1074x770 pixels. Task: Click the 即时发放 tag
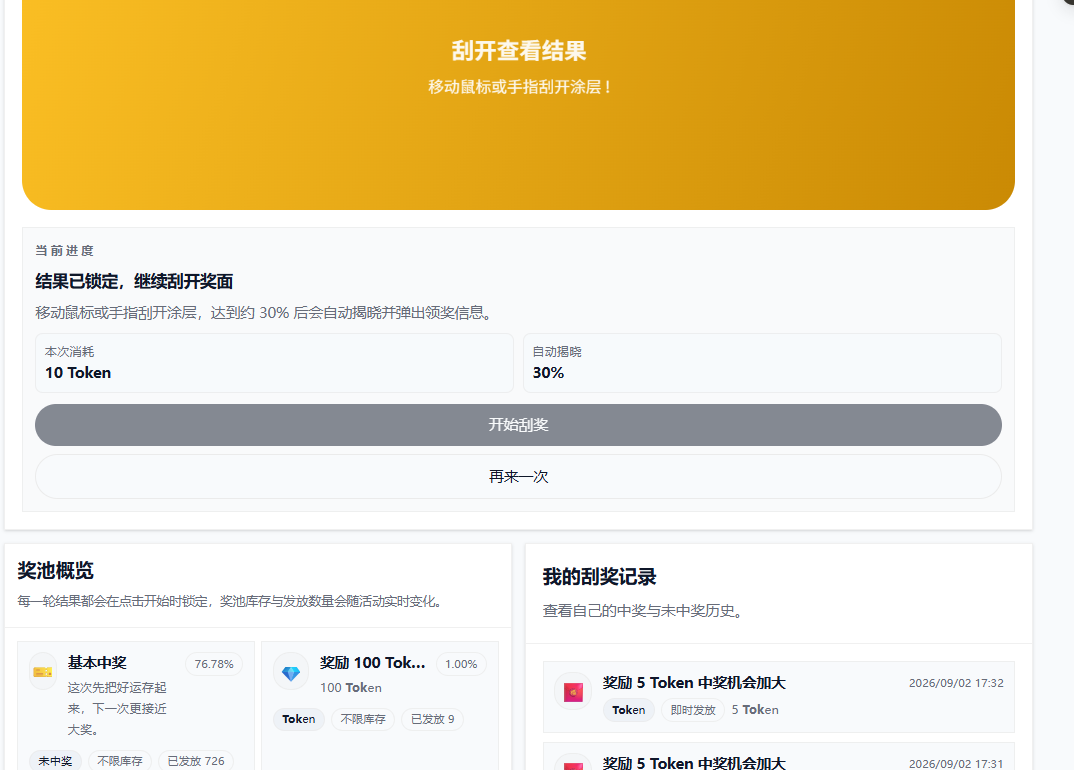click(692, 710)
